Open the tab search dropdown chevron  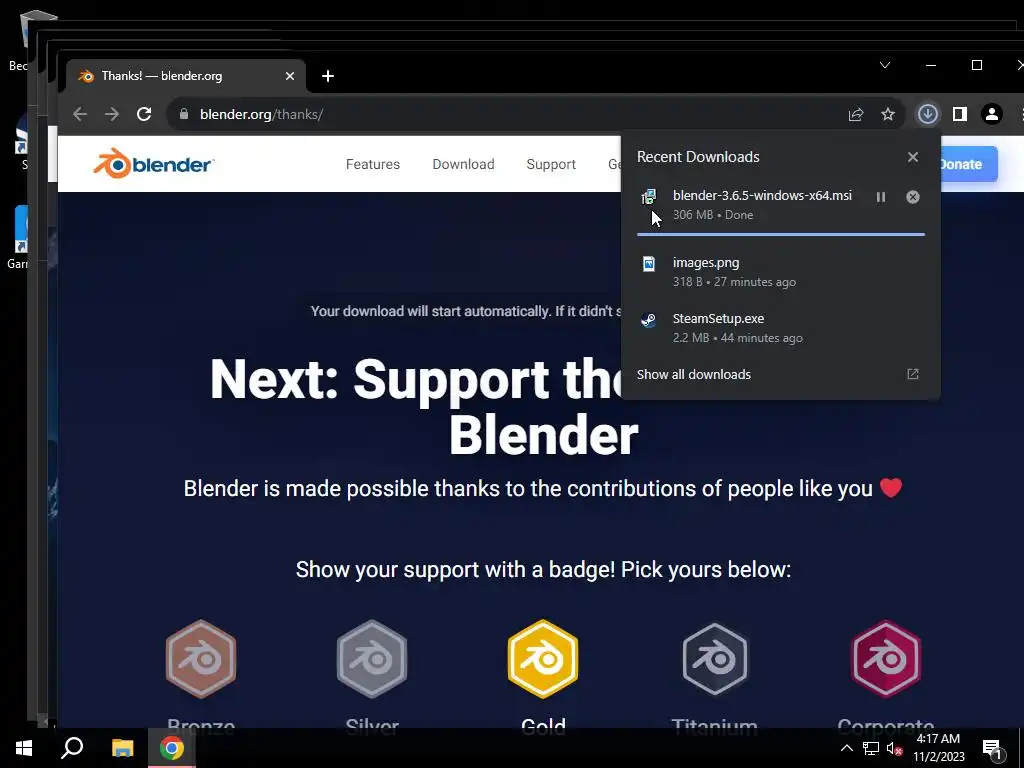click(885, 65)
